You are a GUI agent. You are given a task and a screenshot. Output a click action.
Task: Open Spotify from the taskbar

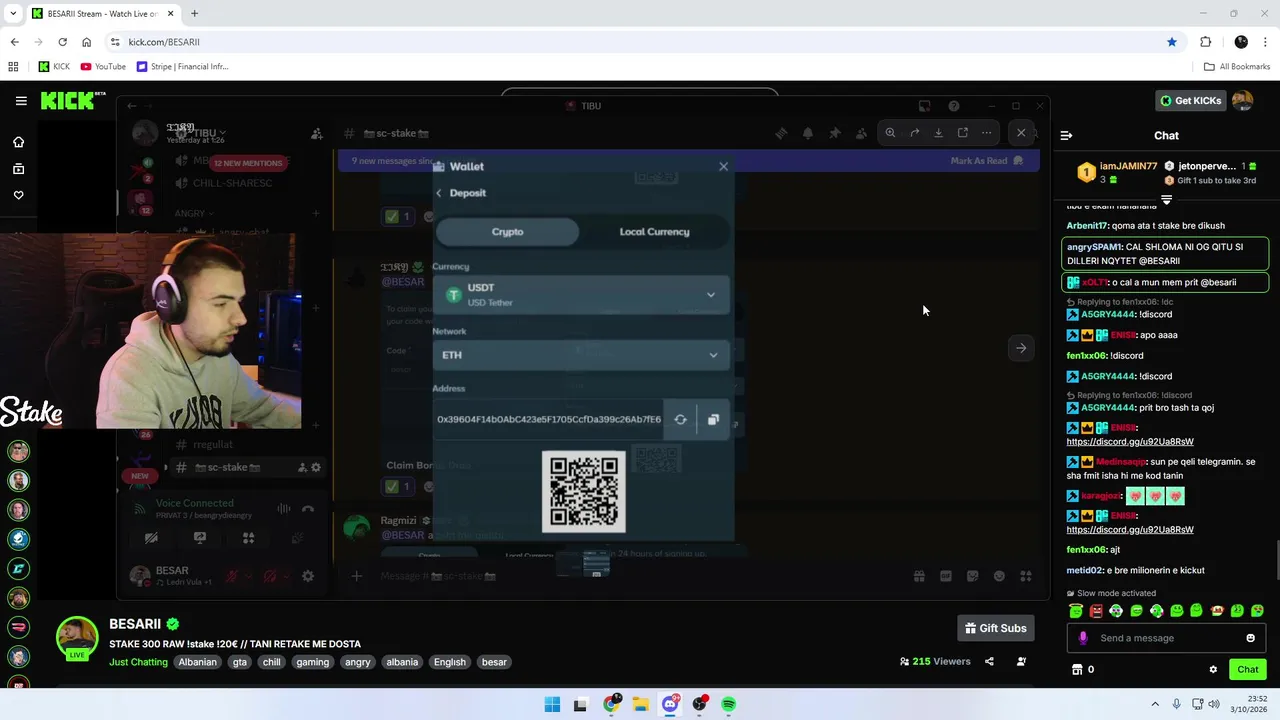729,704
